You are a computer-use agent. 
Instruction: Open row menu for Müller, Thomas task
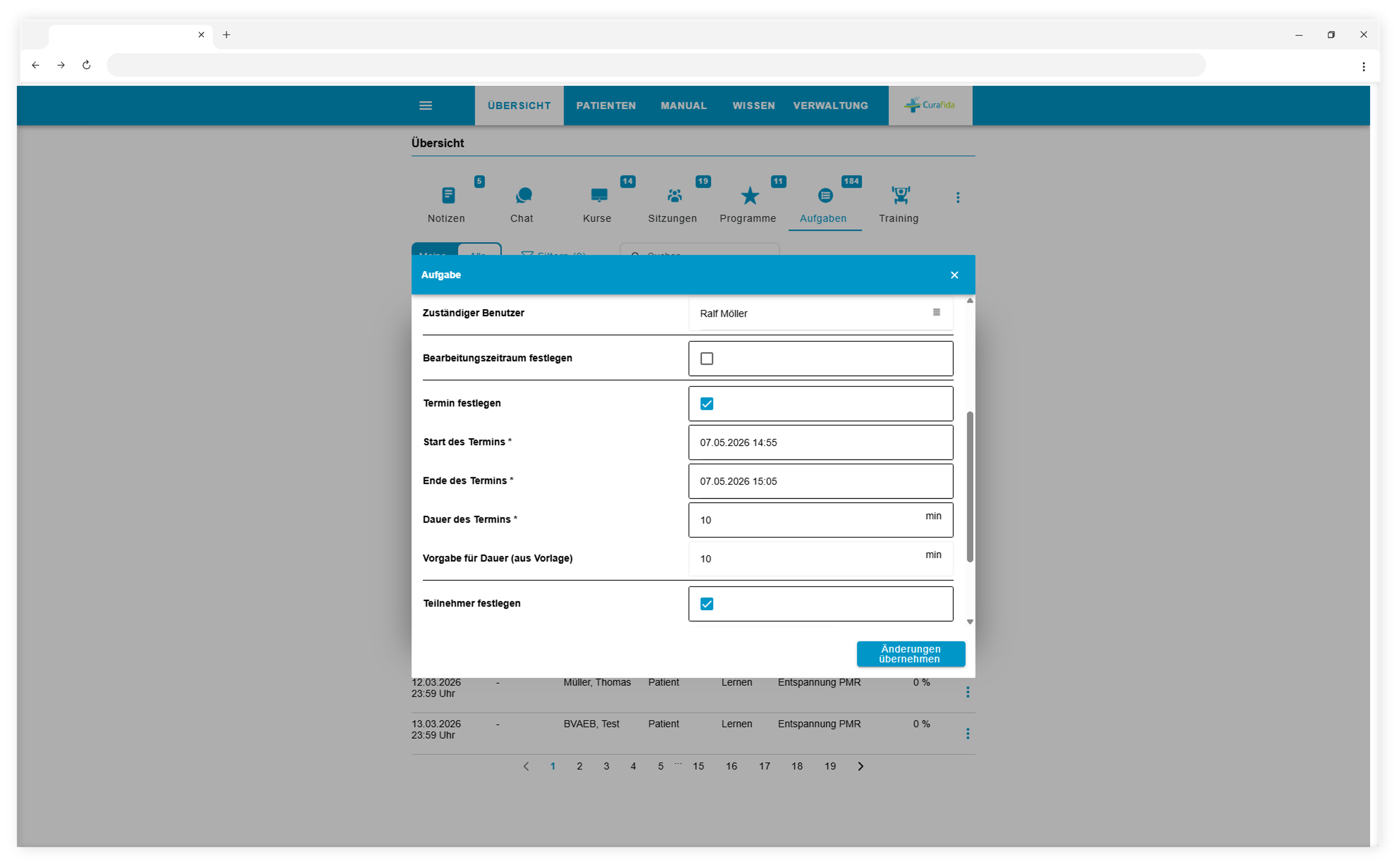(x=967, y=692)
